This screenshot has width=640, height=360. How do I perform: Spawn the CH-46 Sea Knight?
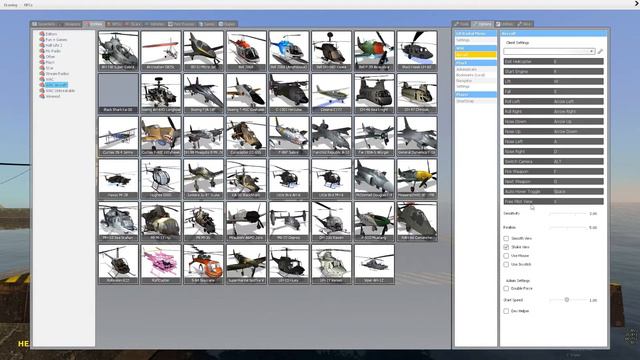point(374,93)
